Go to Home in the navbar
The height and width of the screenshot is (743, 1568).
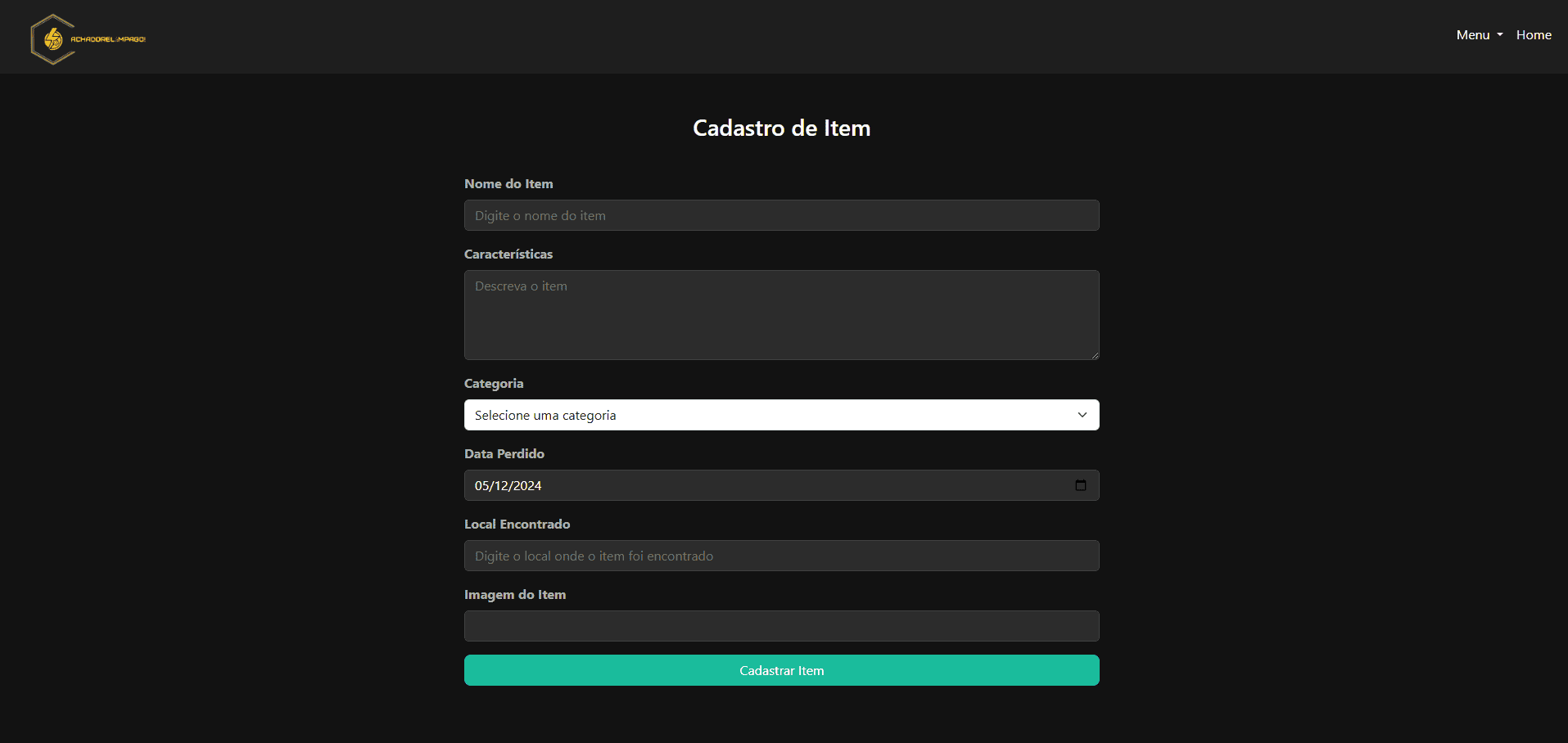(1534, 35)
